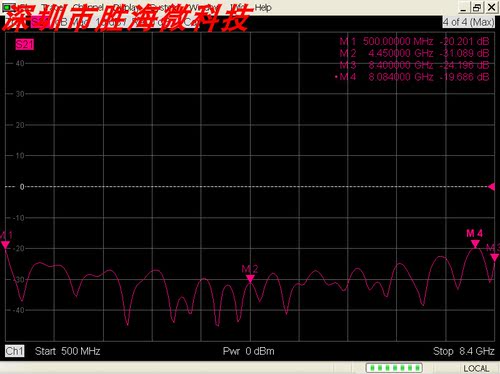500x374 pixels.
Task: Click the LOCAL status indicator
Action: point(476,368)
